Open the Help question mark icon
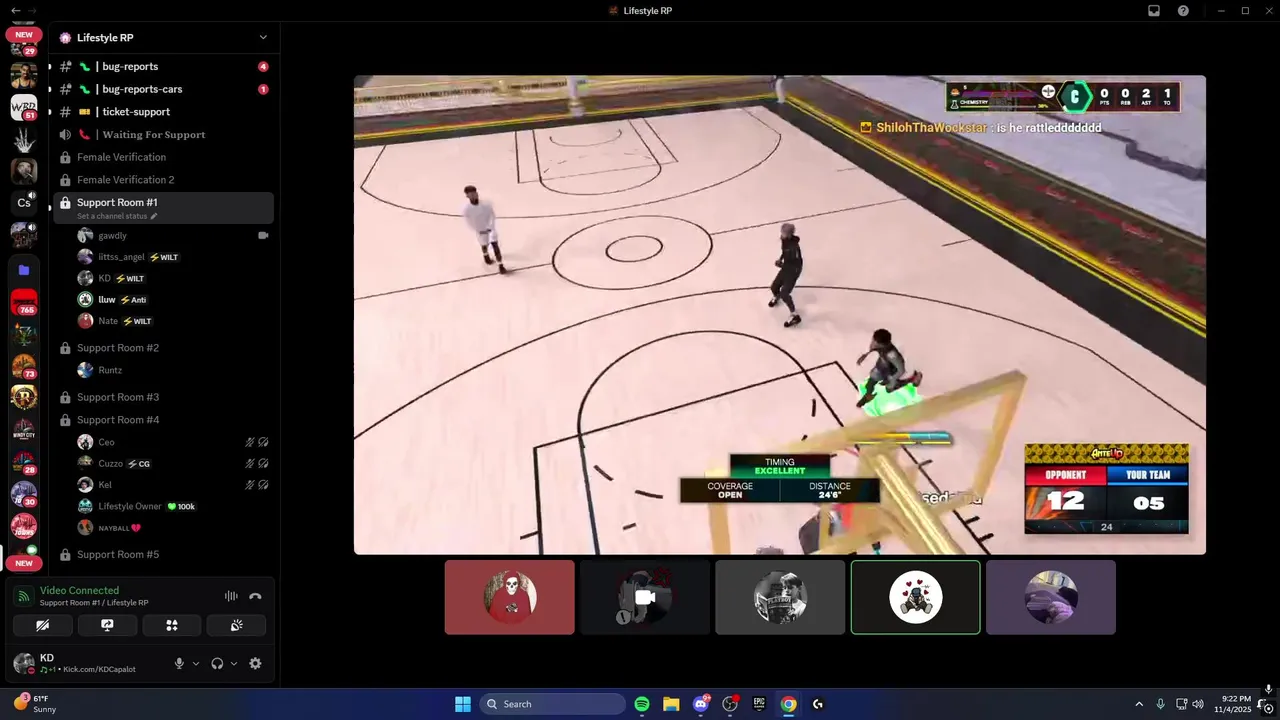The image size is (1280, 720). [x=1184, y=11]
